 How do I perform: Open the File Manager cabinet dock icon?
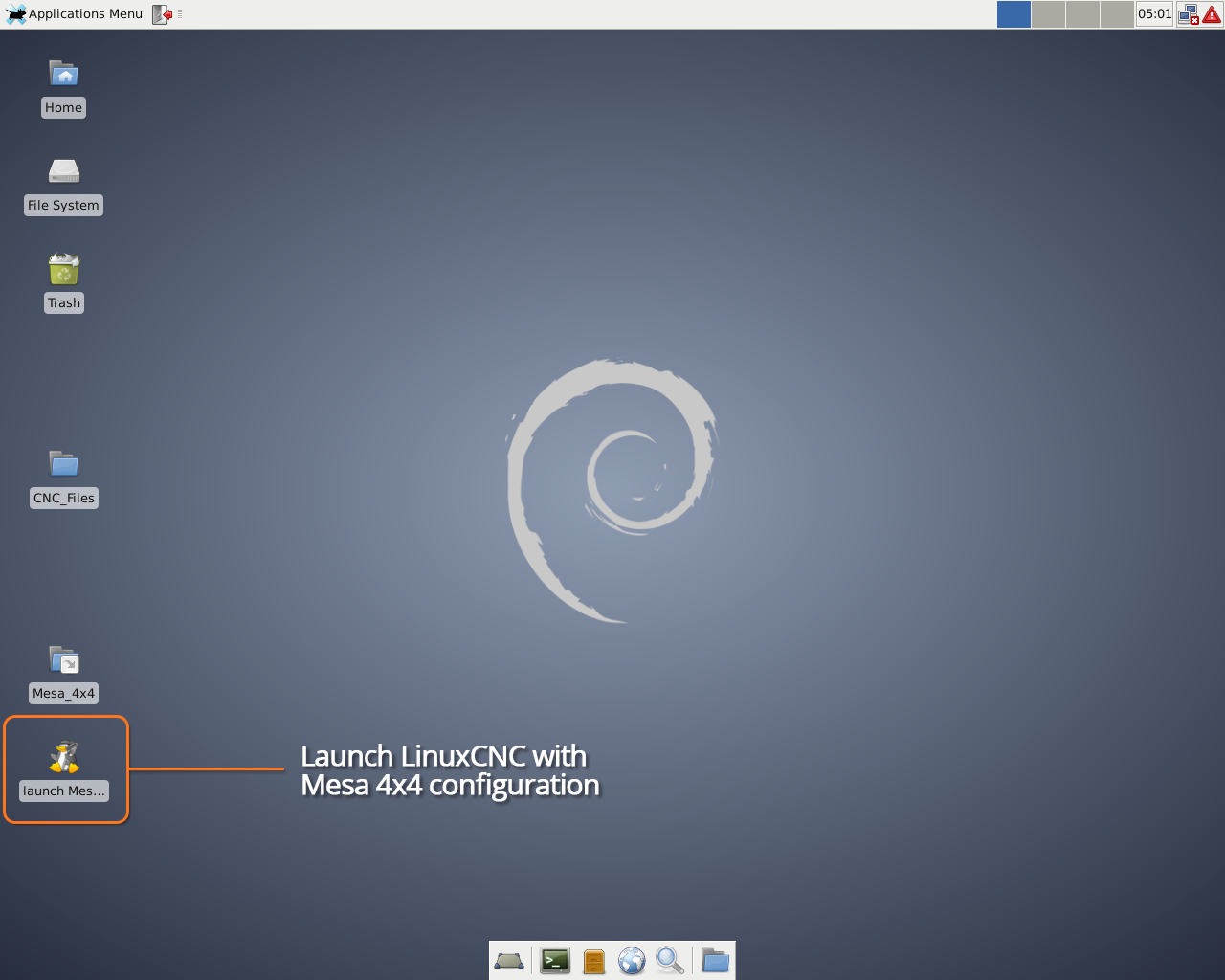click(594, 961)
